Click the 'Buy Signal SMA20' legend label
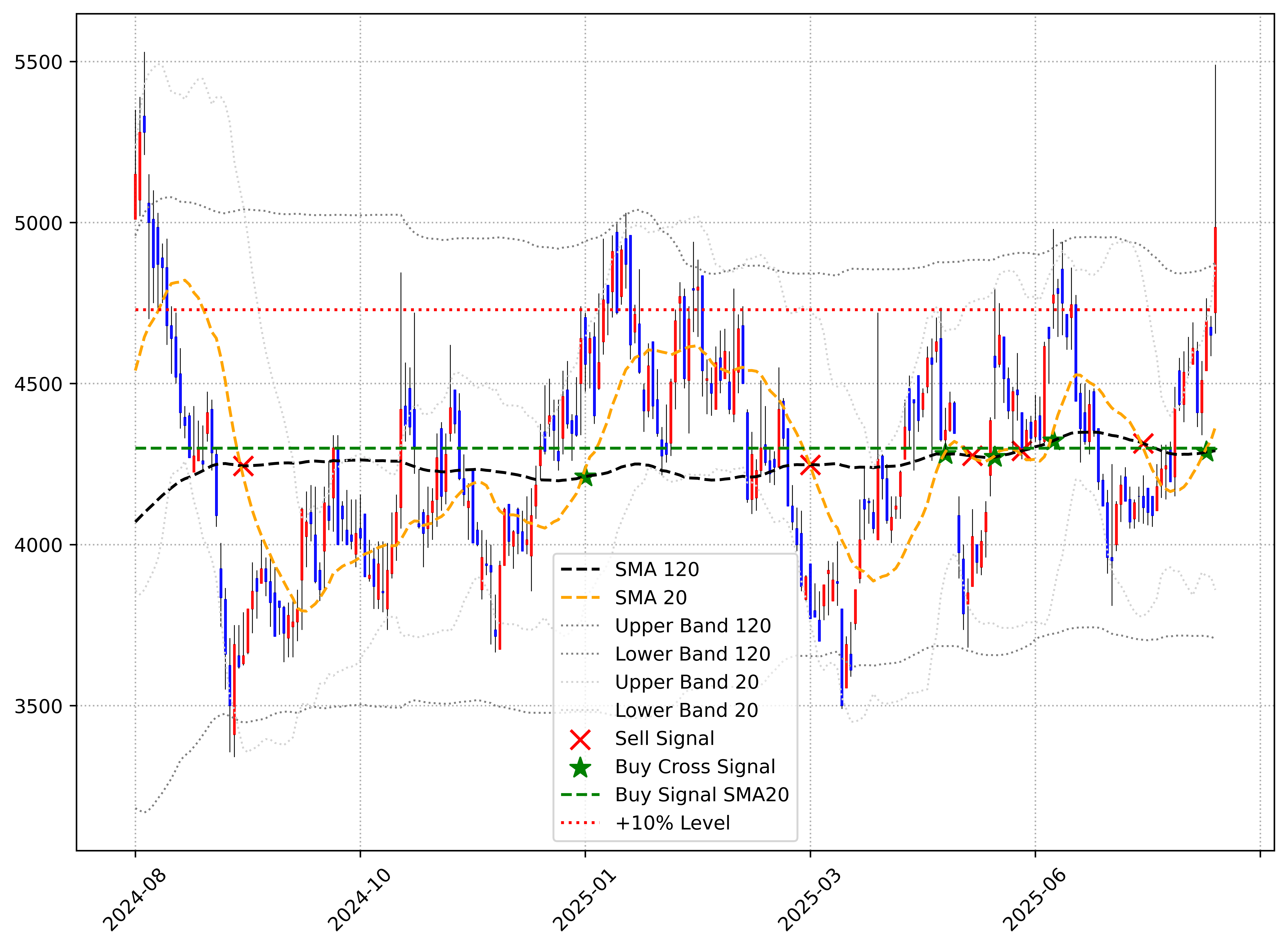1288x948 pixels. click(702, 795)
